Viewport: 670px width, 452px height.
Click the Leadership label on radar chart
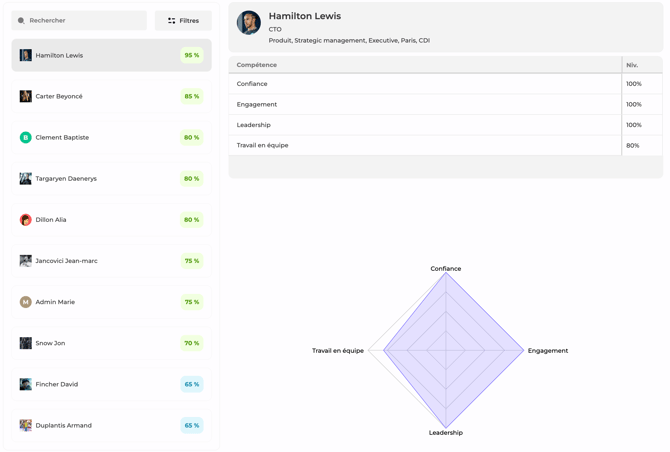tap(446, 433)
